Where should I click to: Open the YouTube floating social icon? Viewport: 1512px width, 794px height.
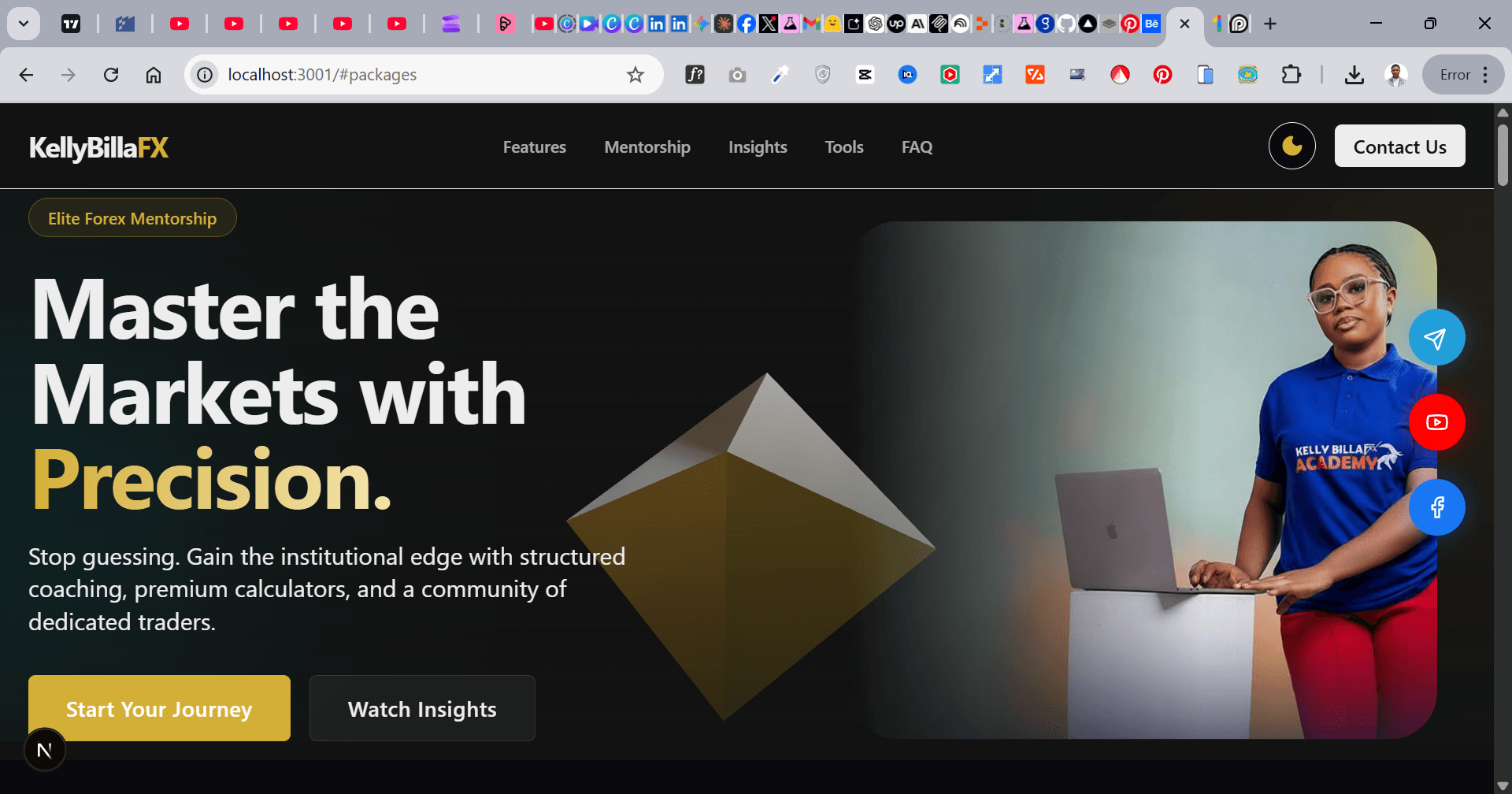[x=1436, y=422]
